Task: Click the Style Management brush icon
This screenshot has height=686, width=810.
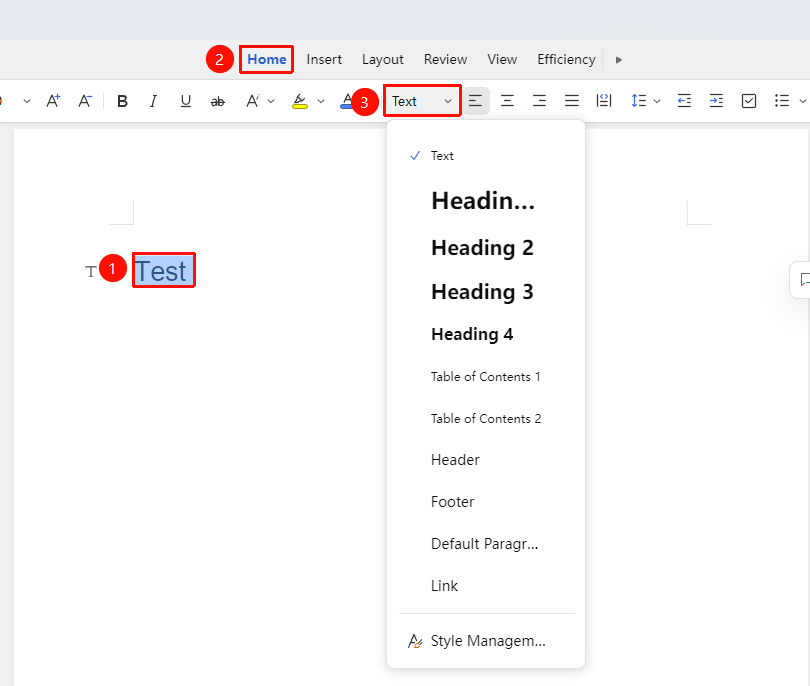Action: click(x=415, y=641)
